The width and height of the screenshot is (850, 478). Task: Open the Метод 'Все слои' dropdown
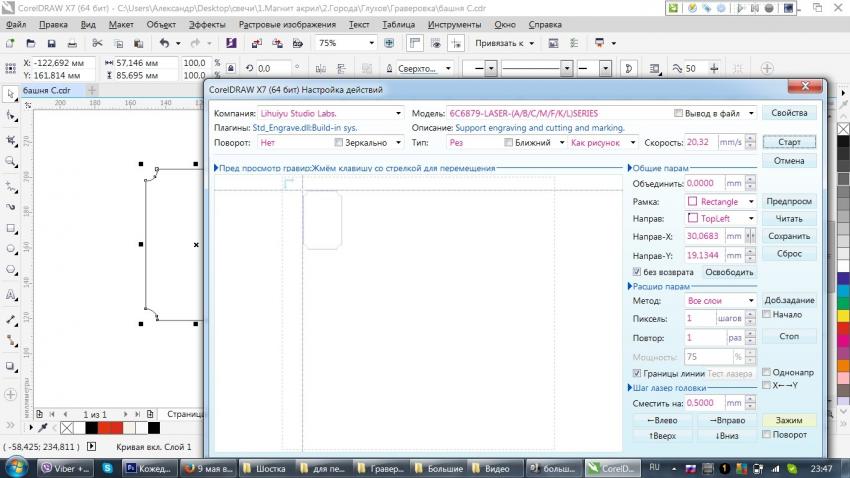(750, 301)
